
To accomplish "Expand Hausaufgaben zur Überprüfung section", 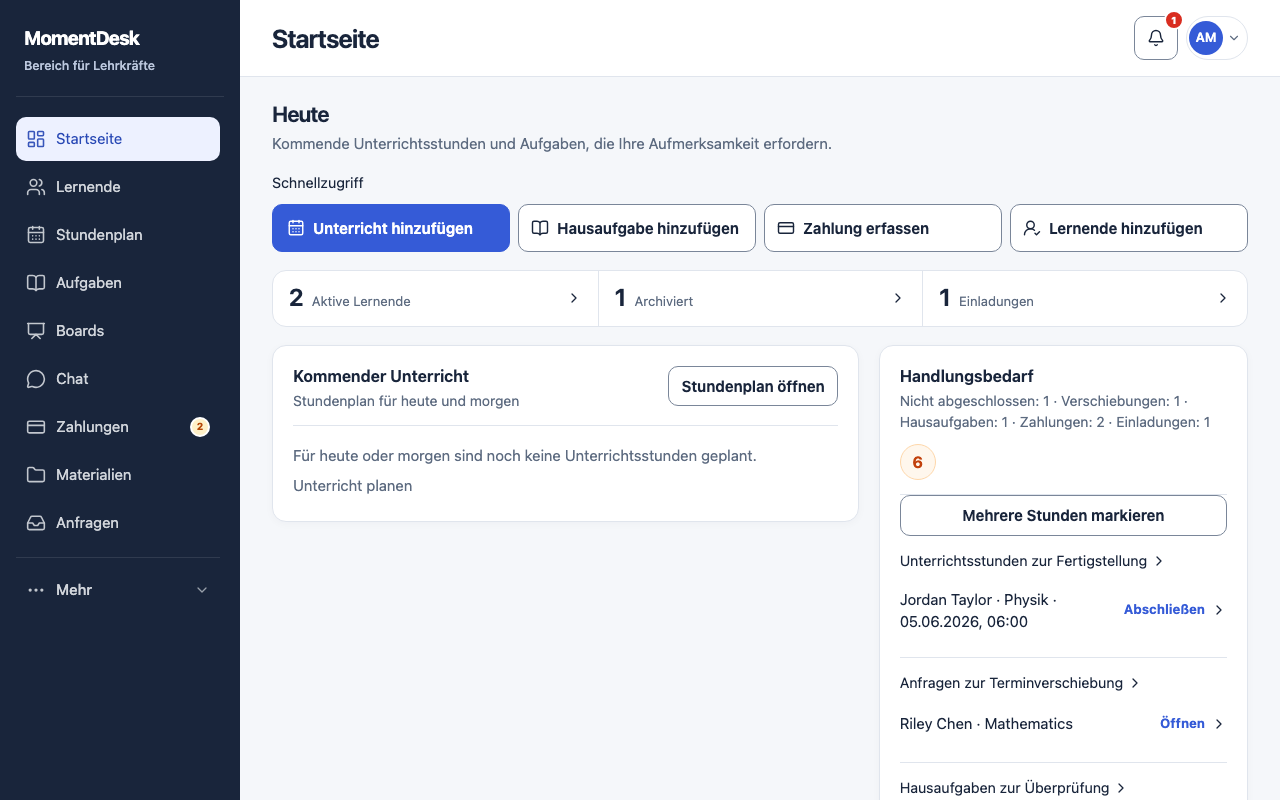I will pos(1013,788).
